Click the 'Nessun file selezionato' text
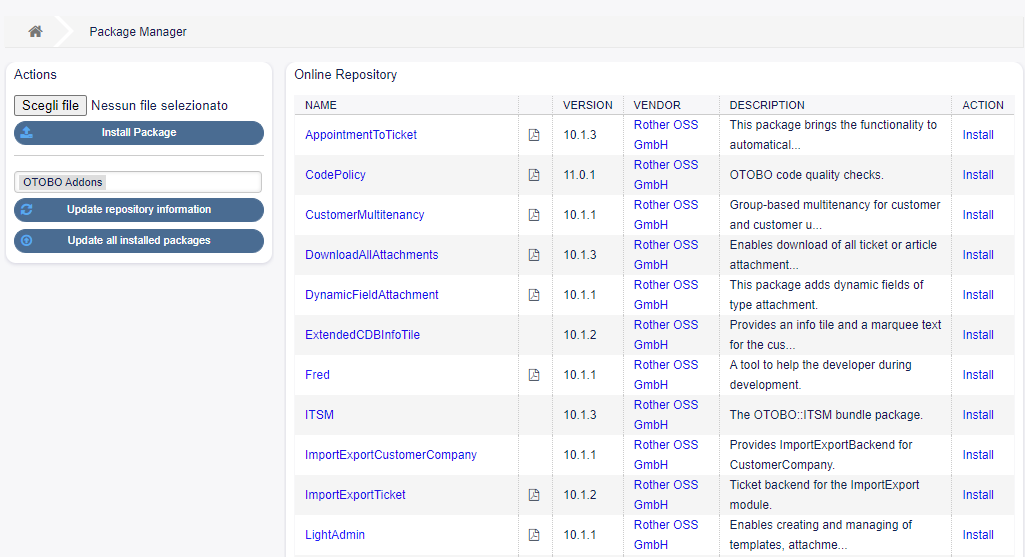 tap(160, 105)
